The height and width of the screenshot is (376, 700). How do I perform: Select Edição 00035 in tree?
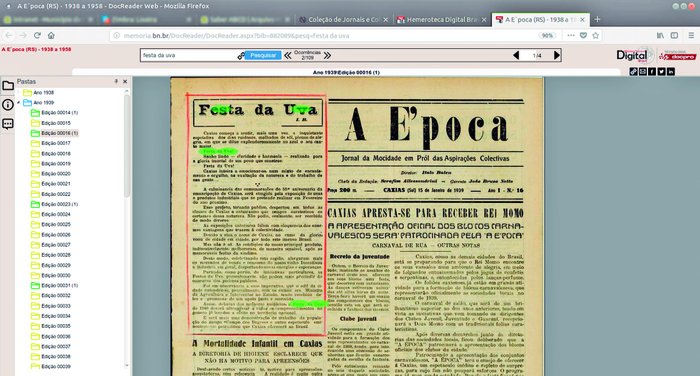[x=56, y=326]
